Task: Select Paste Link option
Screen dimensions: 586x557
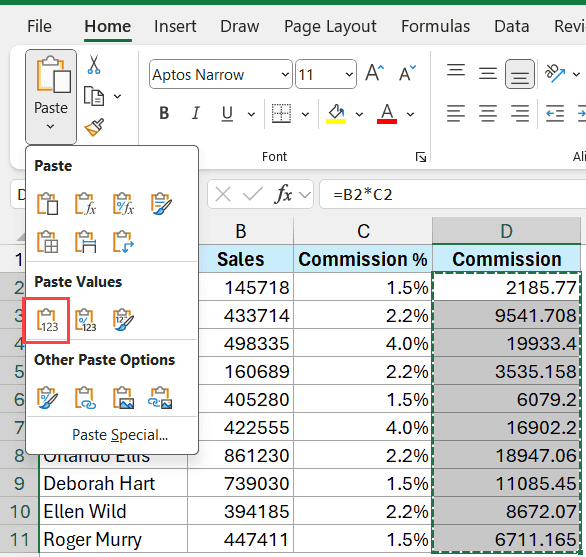Action: [x=86, y=398]
